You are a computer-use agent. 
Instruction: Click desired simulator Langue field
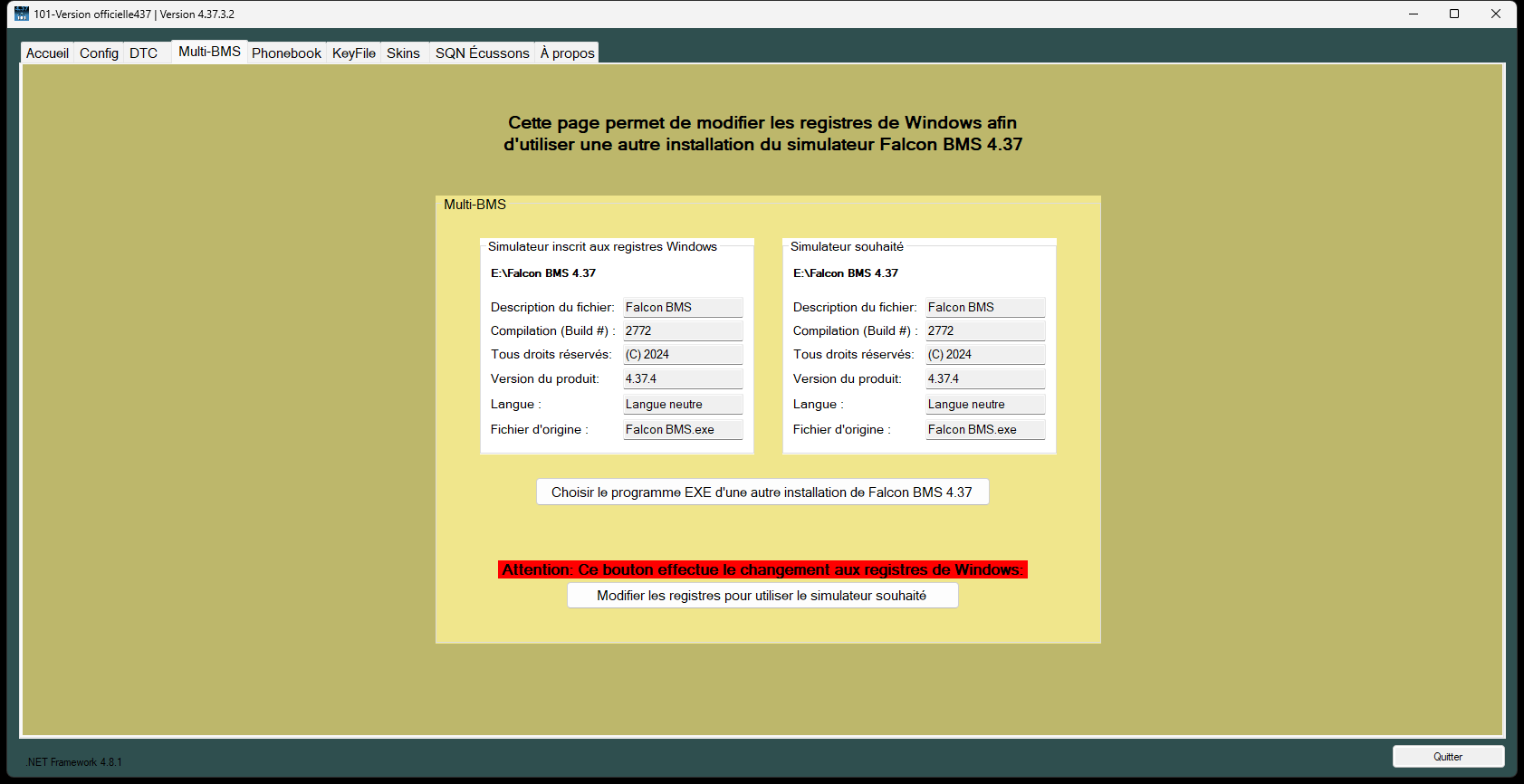pos(986,404)
